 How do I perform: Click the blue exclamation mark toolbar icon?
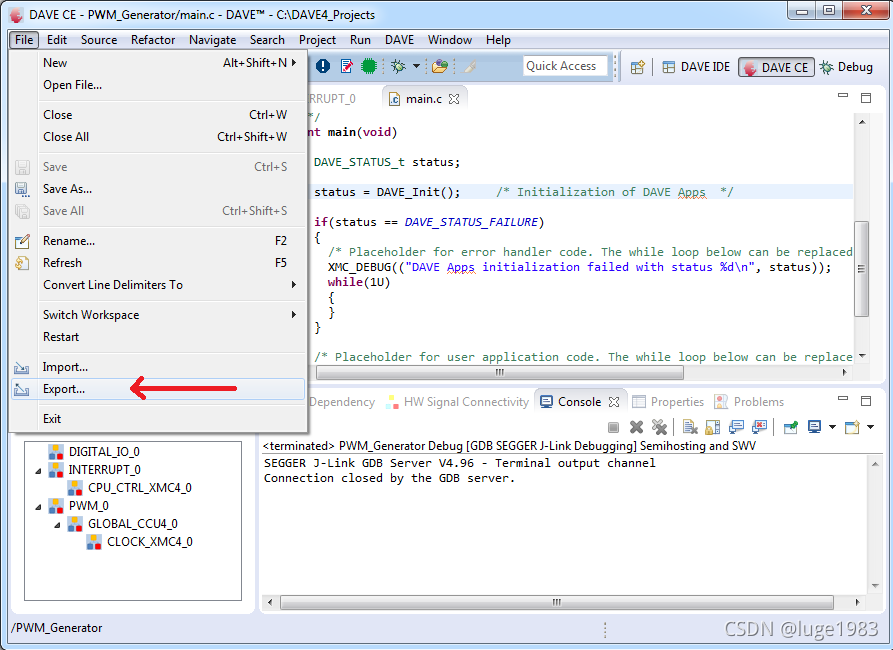[323, 66]
